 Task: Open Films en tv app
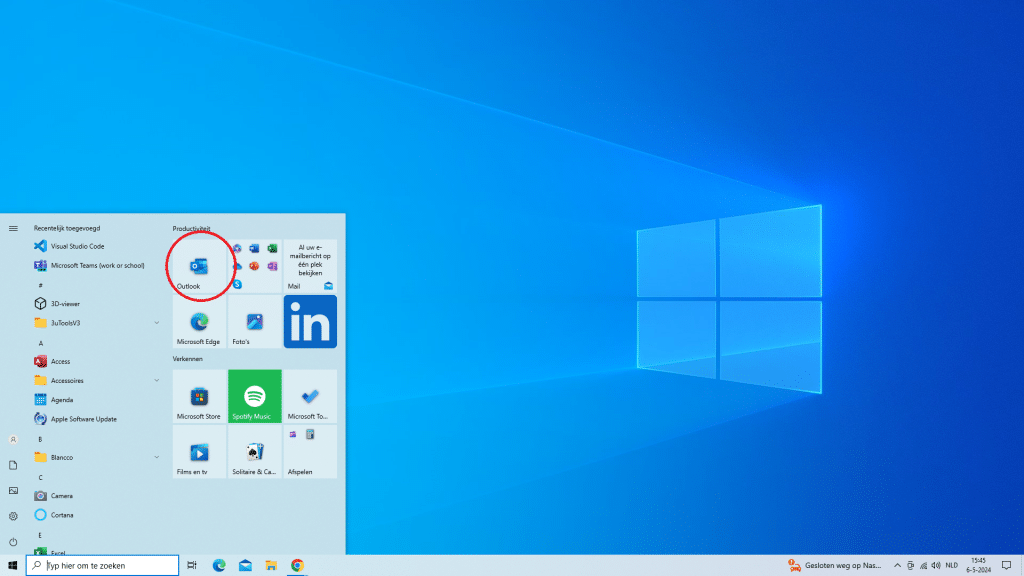click(x=199, y=453)
